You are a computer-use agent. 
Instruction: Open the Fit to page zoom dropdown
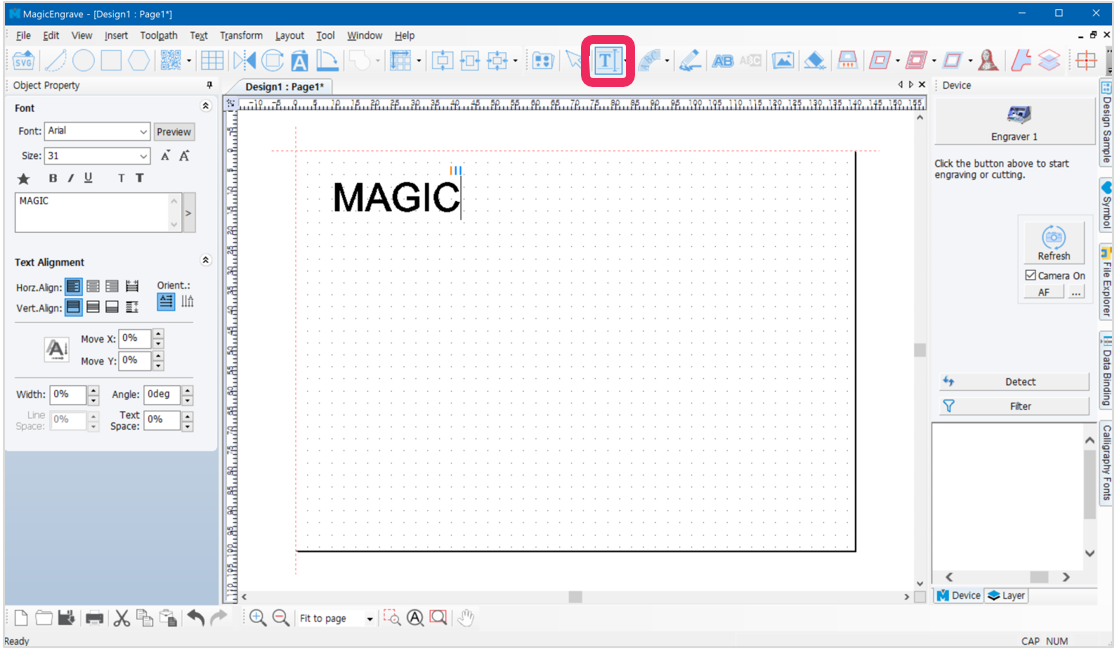(370, 619)
